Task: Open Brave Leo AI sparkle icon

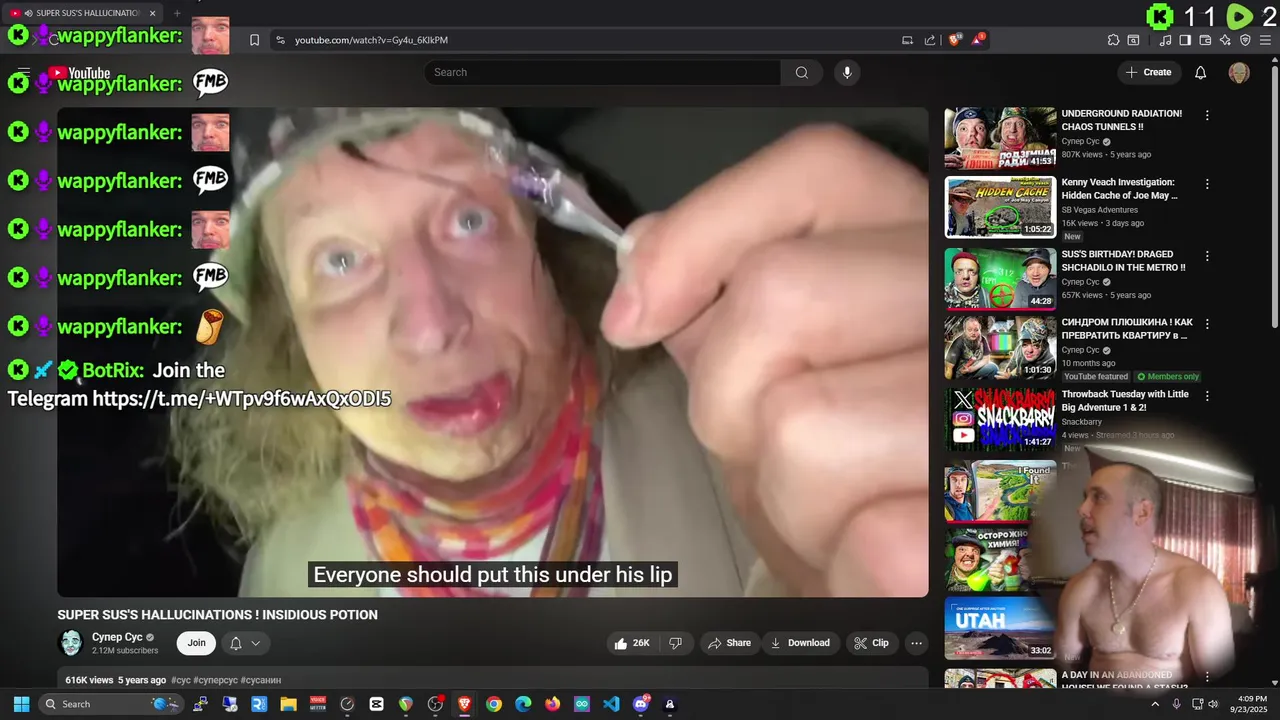Action: 1225,40
